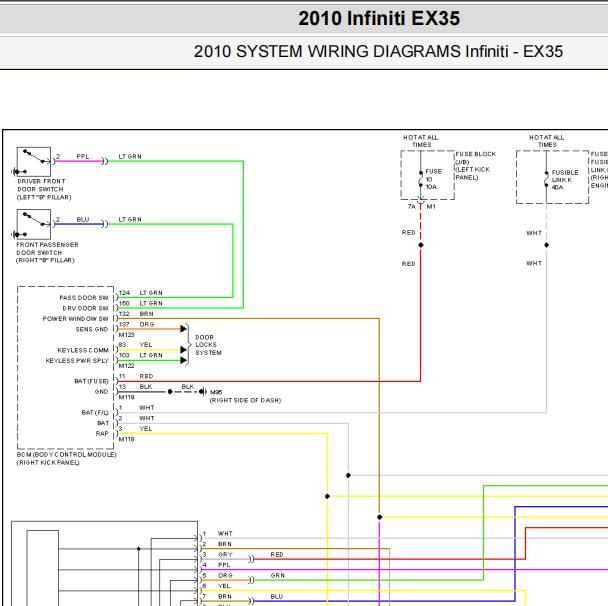Click the "POWER WINDOW SW" terminal label
608x606 pixels.
coord(76,319)
